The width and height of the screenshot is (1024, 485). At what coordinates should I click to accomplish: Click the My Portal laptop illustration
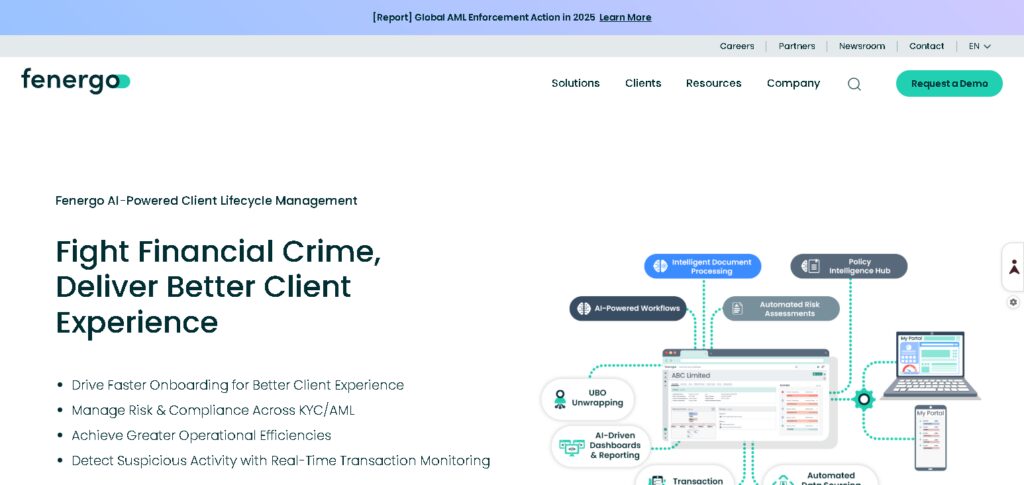(x=931, y=366)
